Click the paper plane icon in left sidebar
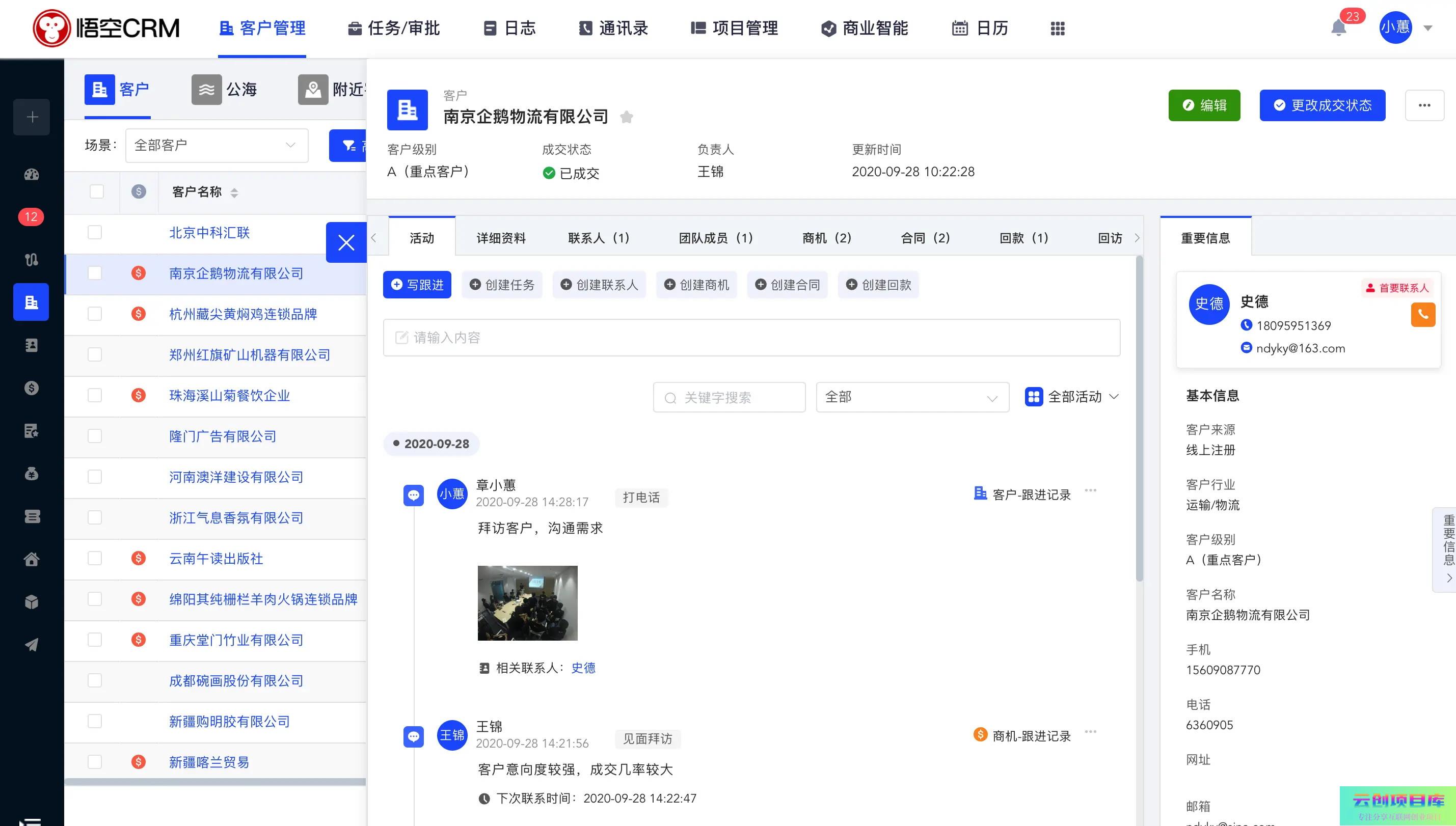The width and height of the screenshot is (1456, 826). pyautogui.click(x=32, y=645)
